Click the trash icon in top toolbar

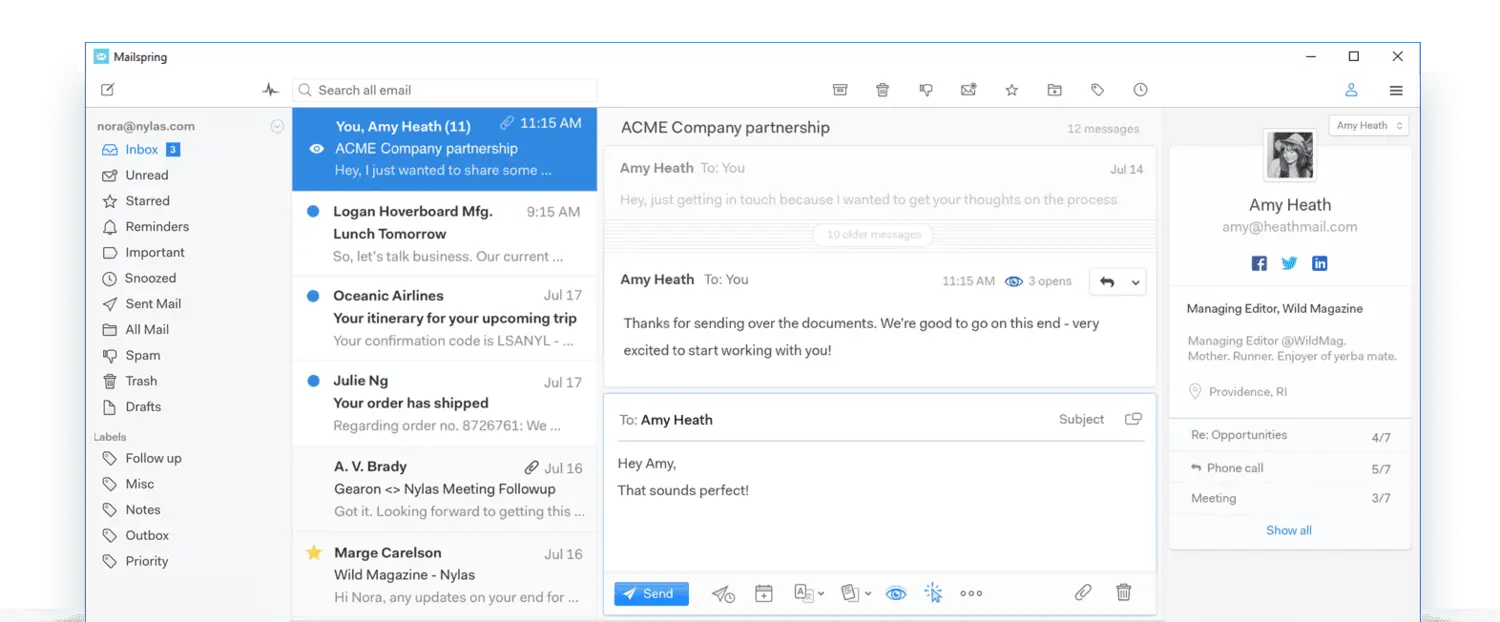tap(882, 90)
